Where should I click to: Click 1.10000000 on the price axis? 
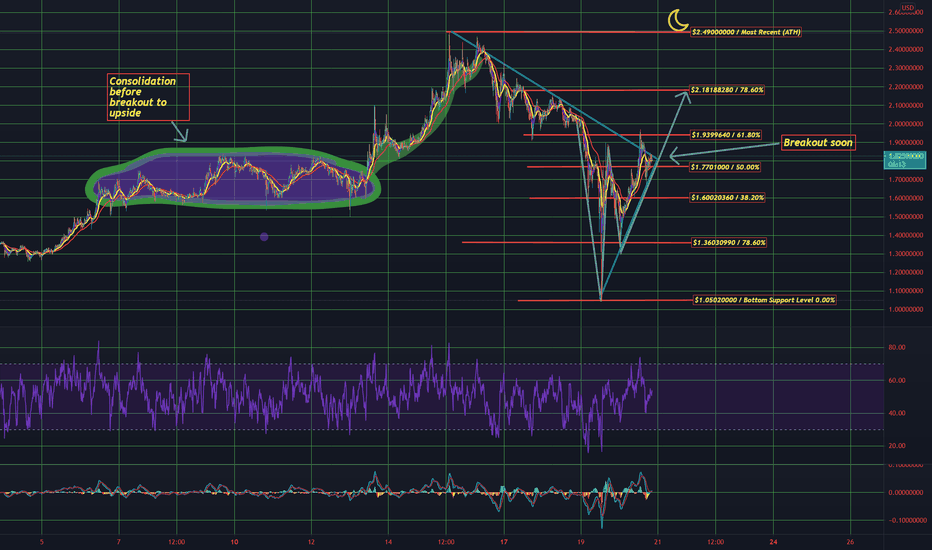[x=905, y=291]
